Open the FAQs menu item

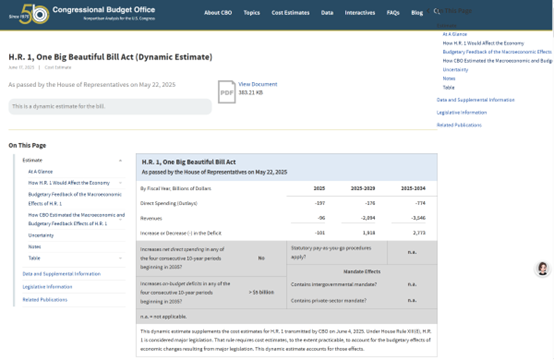click(x=393, y=13)
